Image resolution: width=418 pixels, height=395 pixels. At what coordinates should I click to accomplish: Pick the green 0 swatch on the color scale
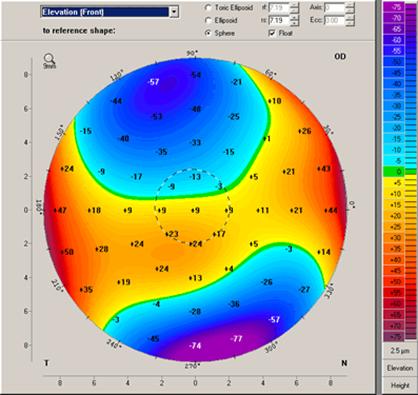click(394, 172)
